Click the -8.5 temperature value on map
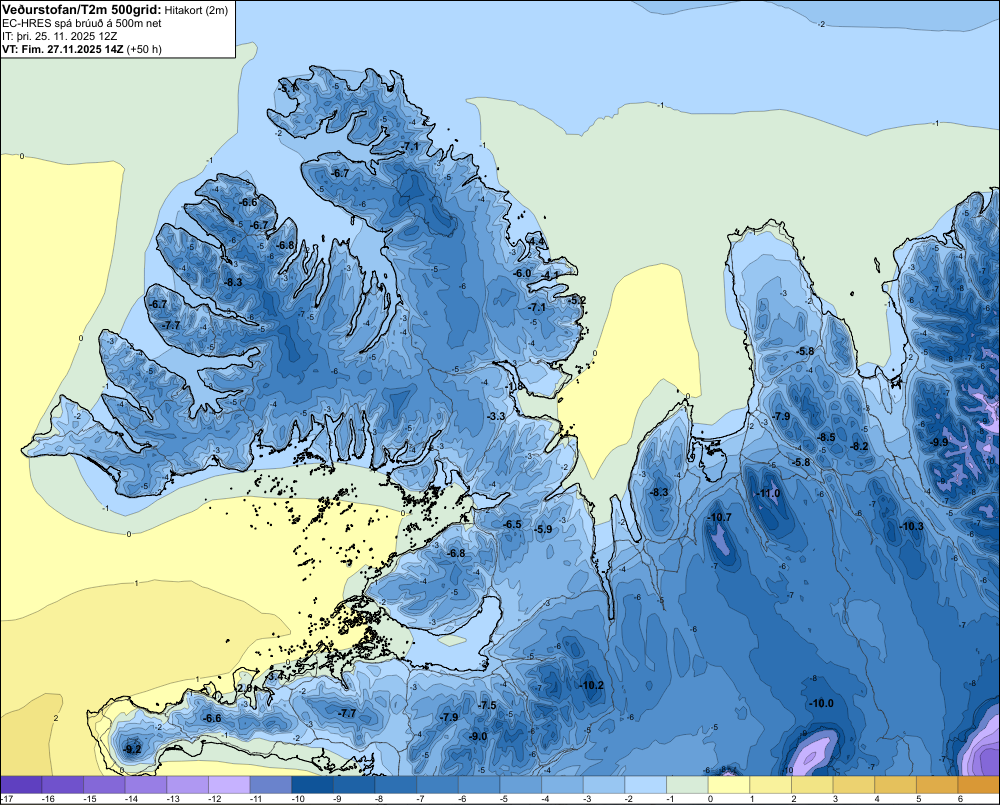Viewport: 1000px width, 805px height. pos(827,438)
